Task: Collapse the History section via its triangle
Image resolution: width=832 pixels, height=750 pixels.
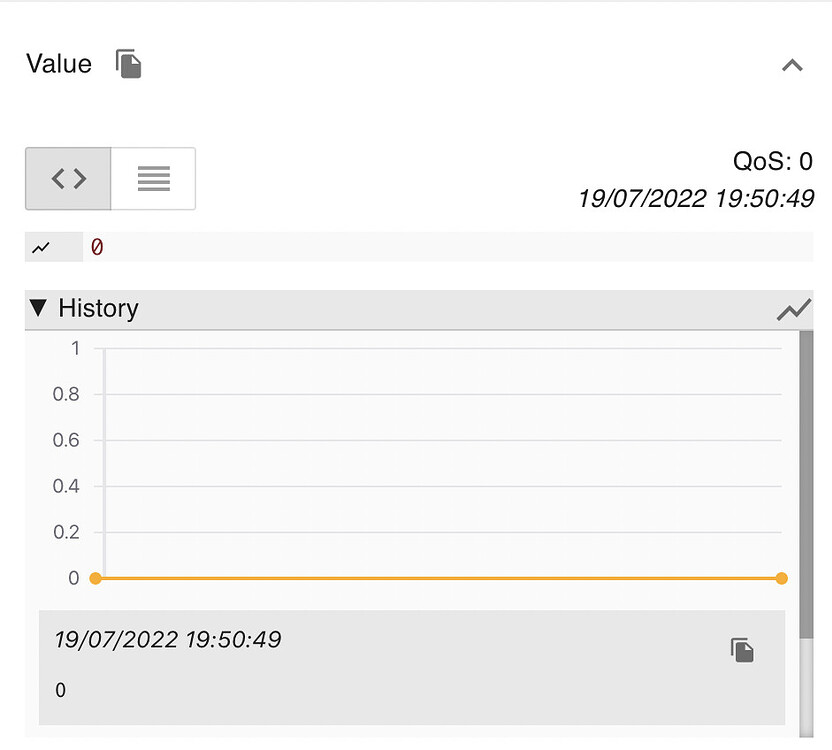Action: tap(36, 308)
